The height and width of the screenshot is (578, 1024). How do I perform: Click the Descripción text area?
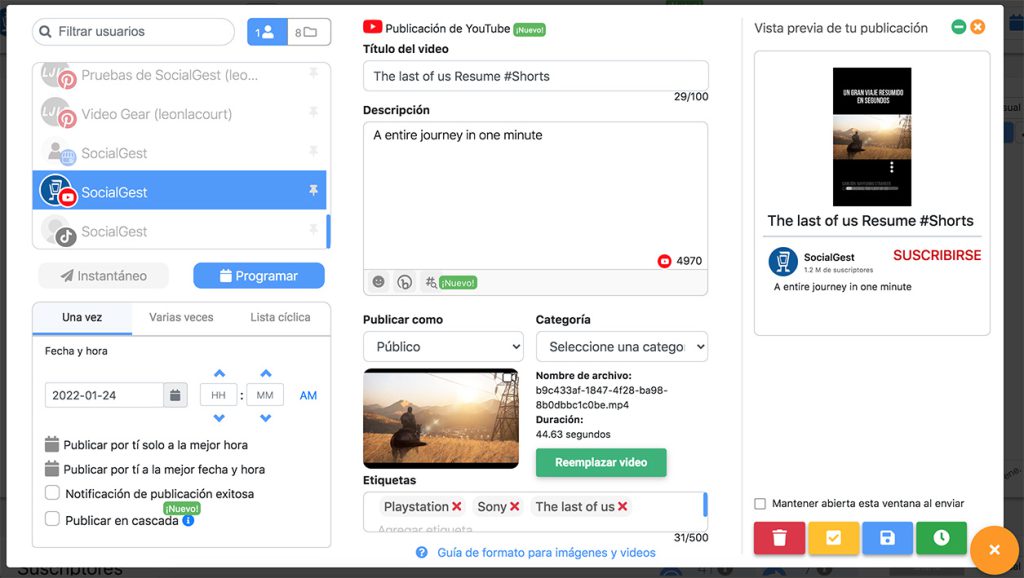pyautogui.click(x=536, y=195)
